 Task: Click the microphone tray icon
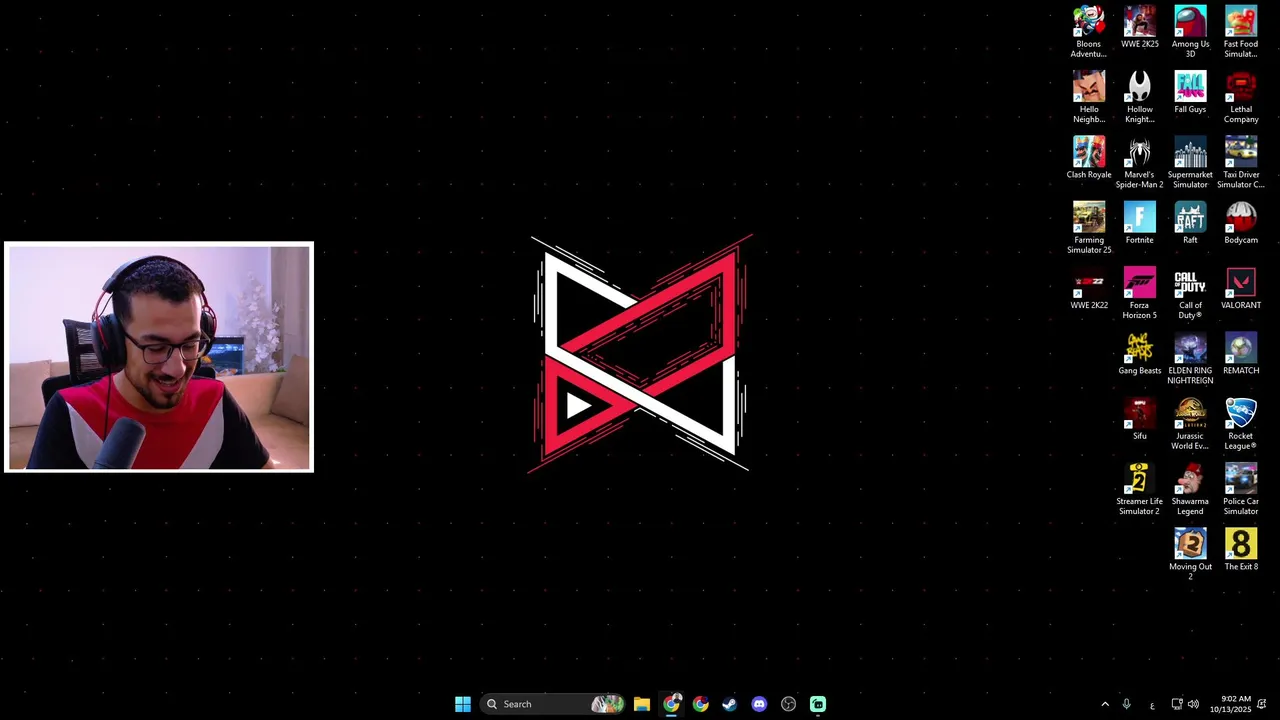[1127, 705]
